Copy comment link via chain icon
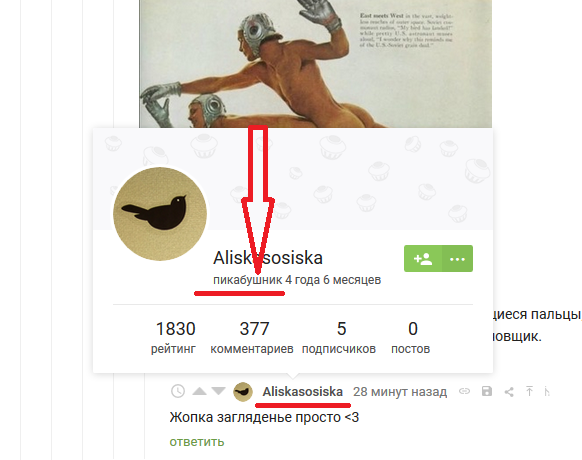The height and width of the screenshot is (460, 582). point(464,391)
